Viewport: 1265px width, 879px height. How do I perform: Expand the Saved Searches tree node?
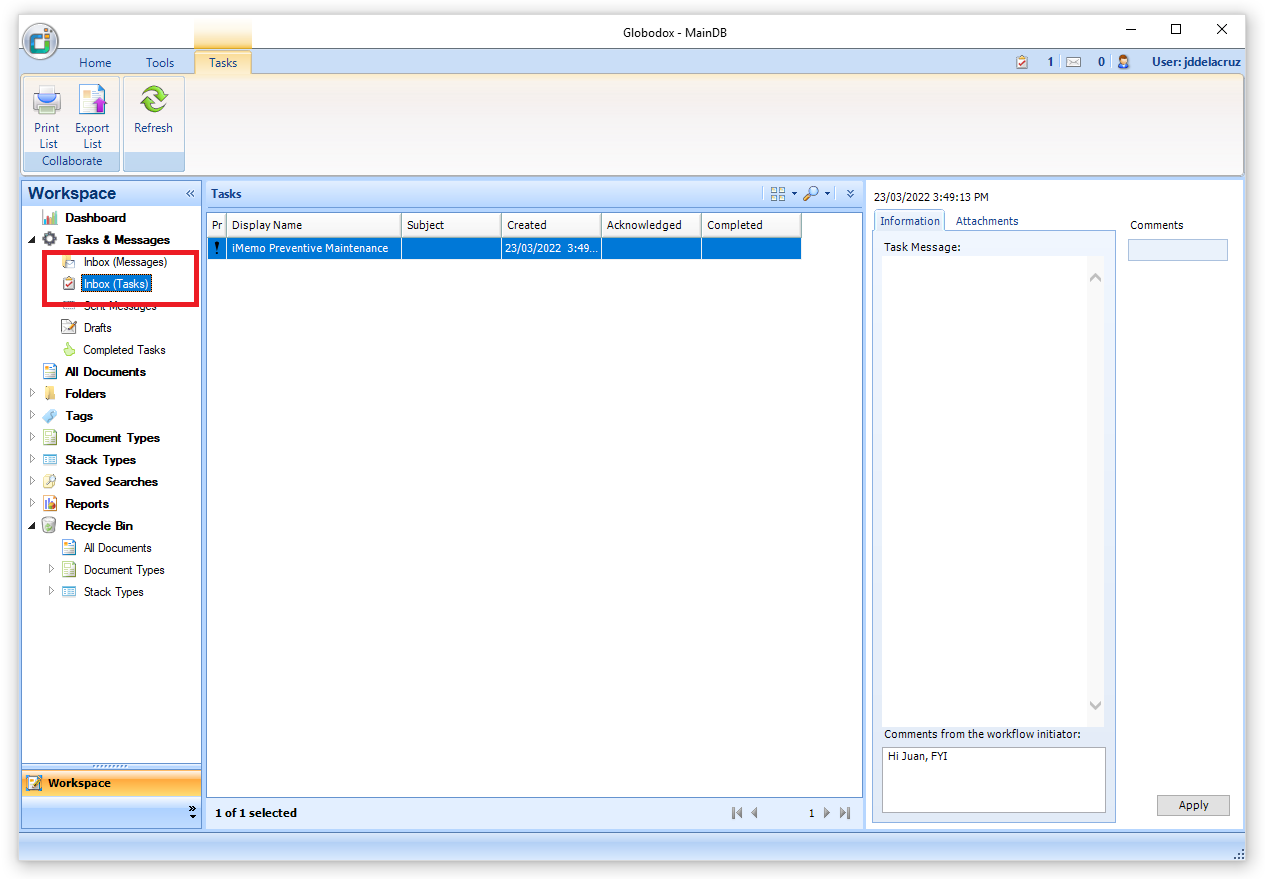pyautogui.click(x=32, y=482)
